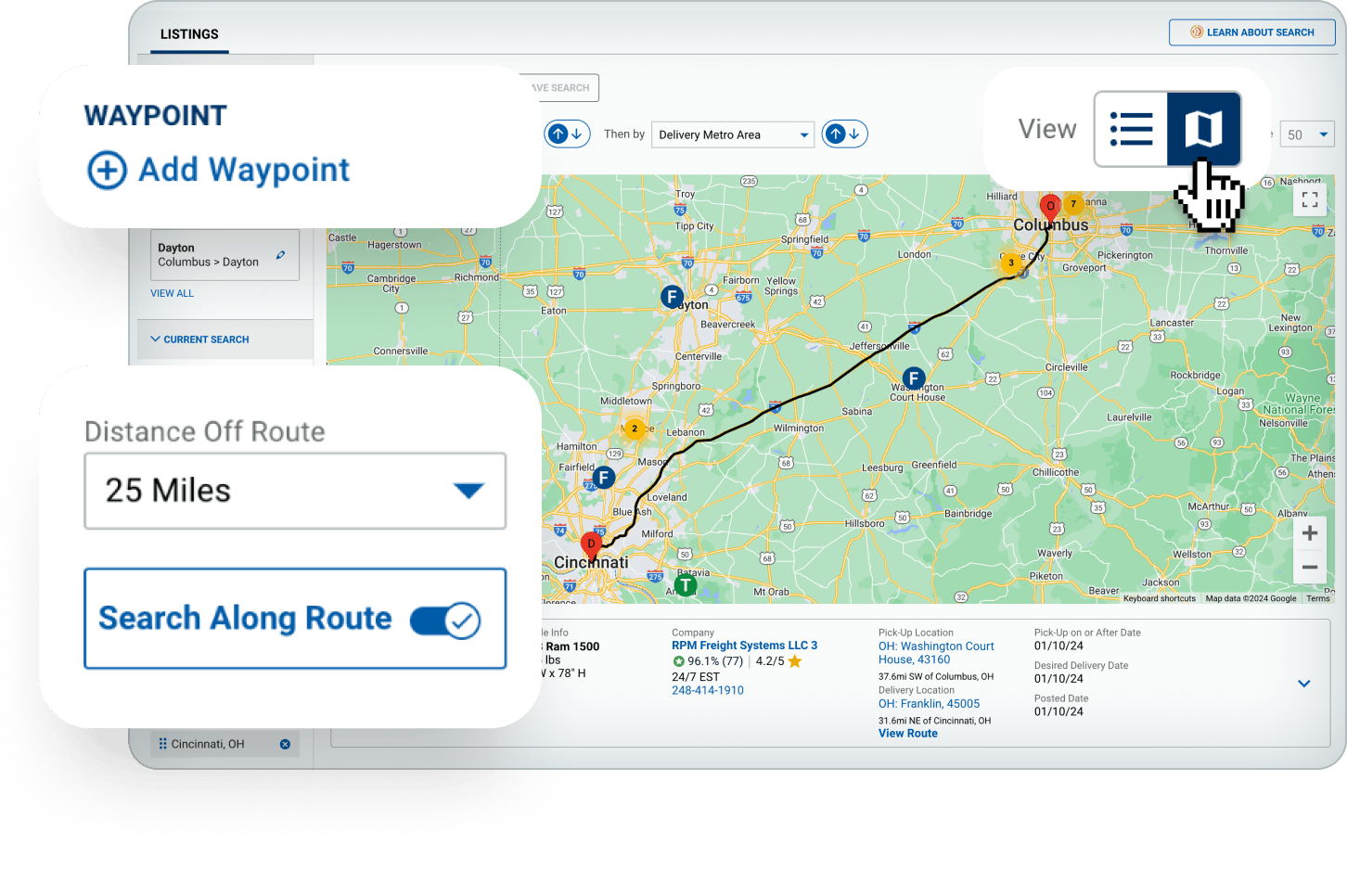Toggle Search Along Route switch
This screenshot has width=1347, height=896.
pos(445,621)
